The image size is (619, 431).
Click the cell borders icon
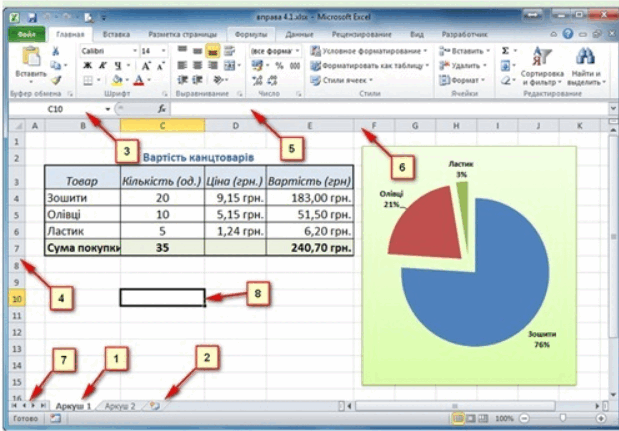pyautogui.click(x=88, y=81)
